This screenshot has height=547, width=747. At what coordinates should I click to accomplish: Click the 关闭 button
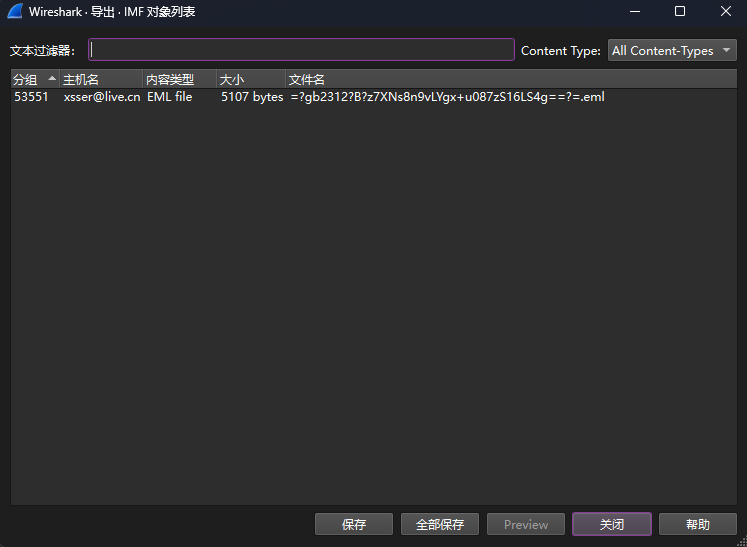tap(612, 524)
